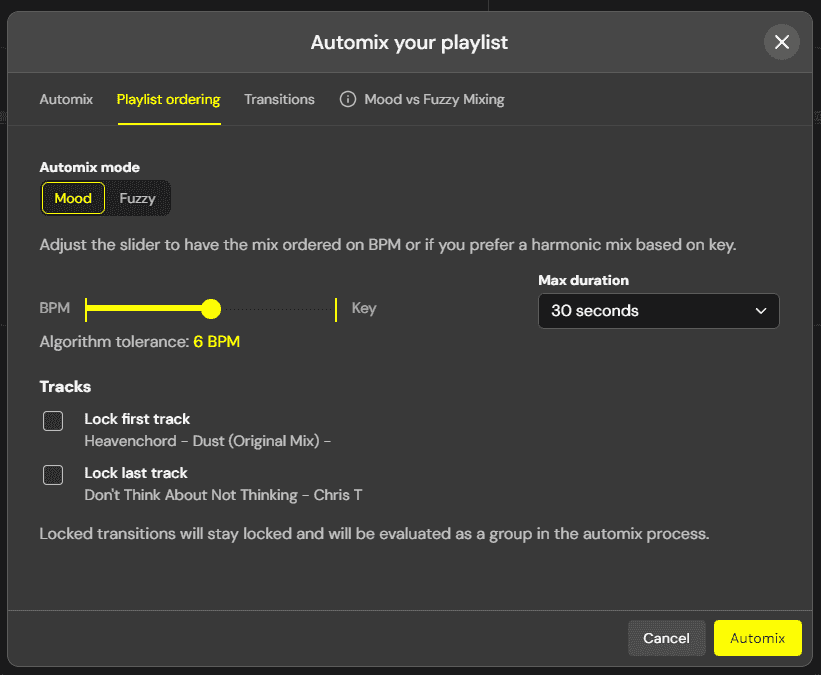
Task: Switch to the Automix tab
Action: coord(66,99)
